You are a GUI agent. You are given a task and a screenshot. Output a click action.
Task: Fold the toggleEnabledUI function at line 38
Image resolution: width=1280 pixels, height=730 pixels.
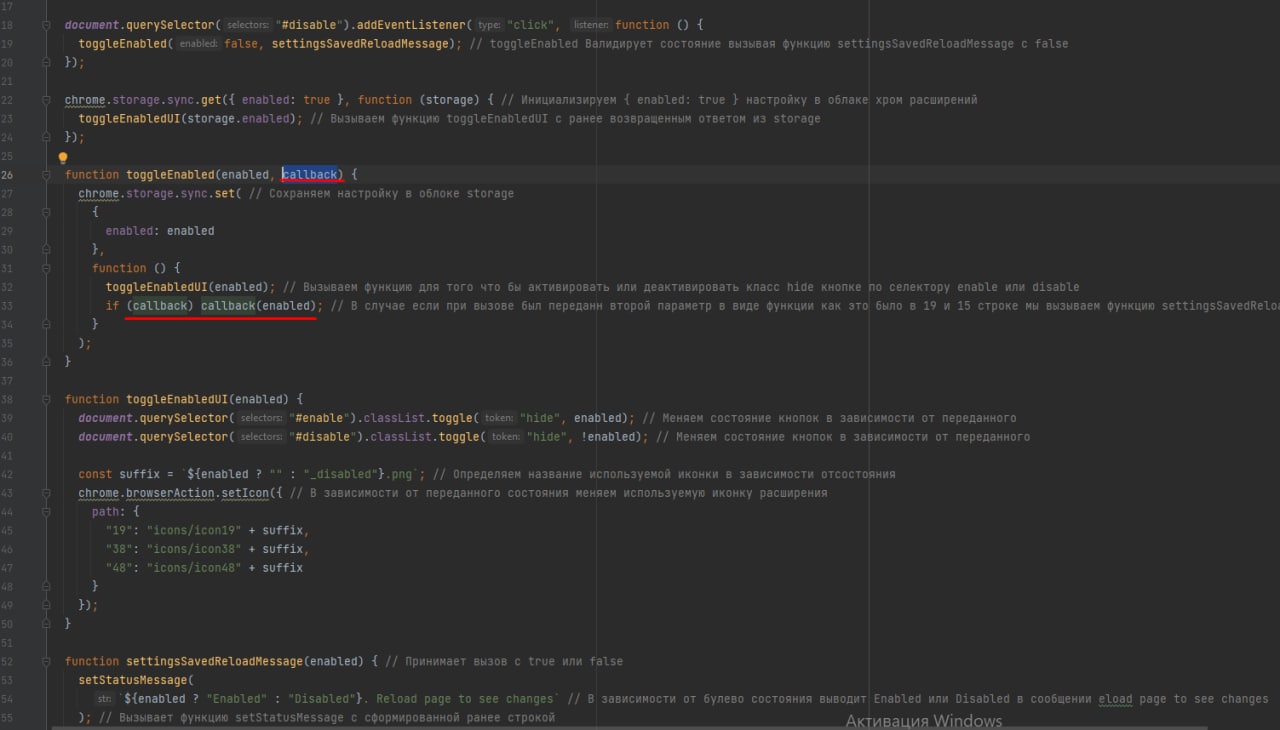47,399
